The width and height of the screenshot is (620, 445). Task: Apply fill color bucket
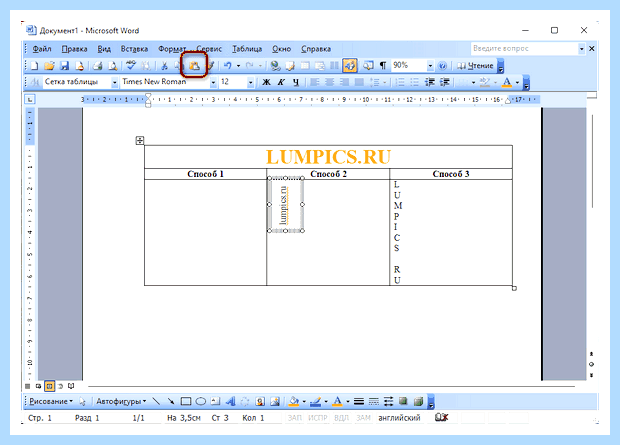click(x=294, y=401)
